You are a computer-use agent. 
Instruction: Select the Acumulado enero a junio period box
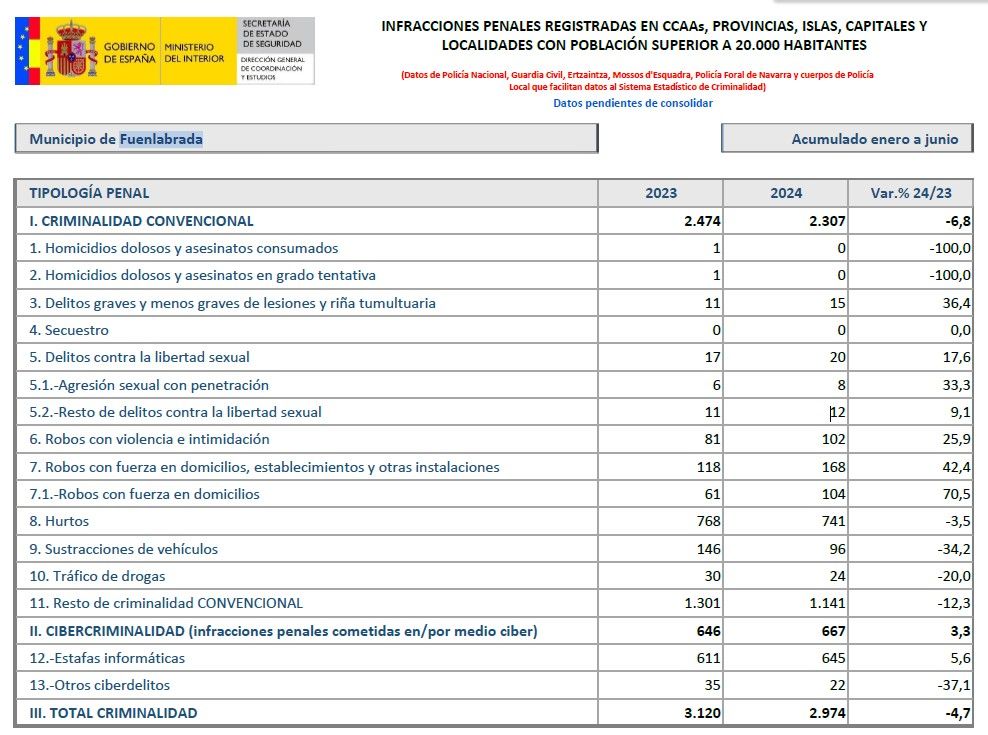pos(846,139)
